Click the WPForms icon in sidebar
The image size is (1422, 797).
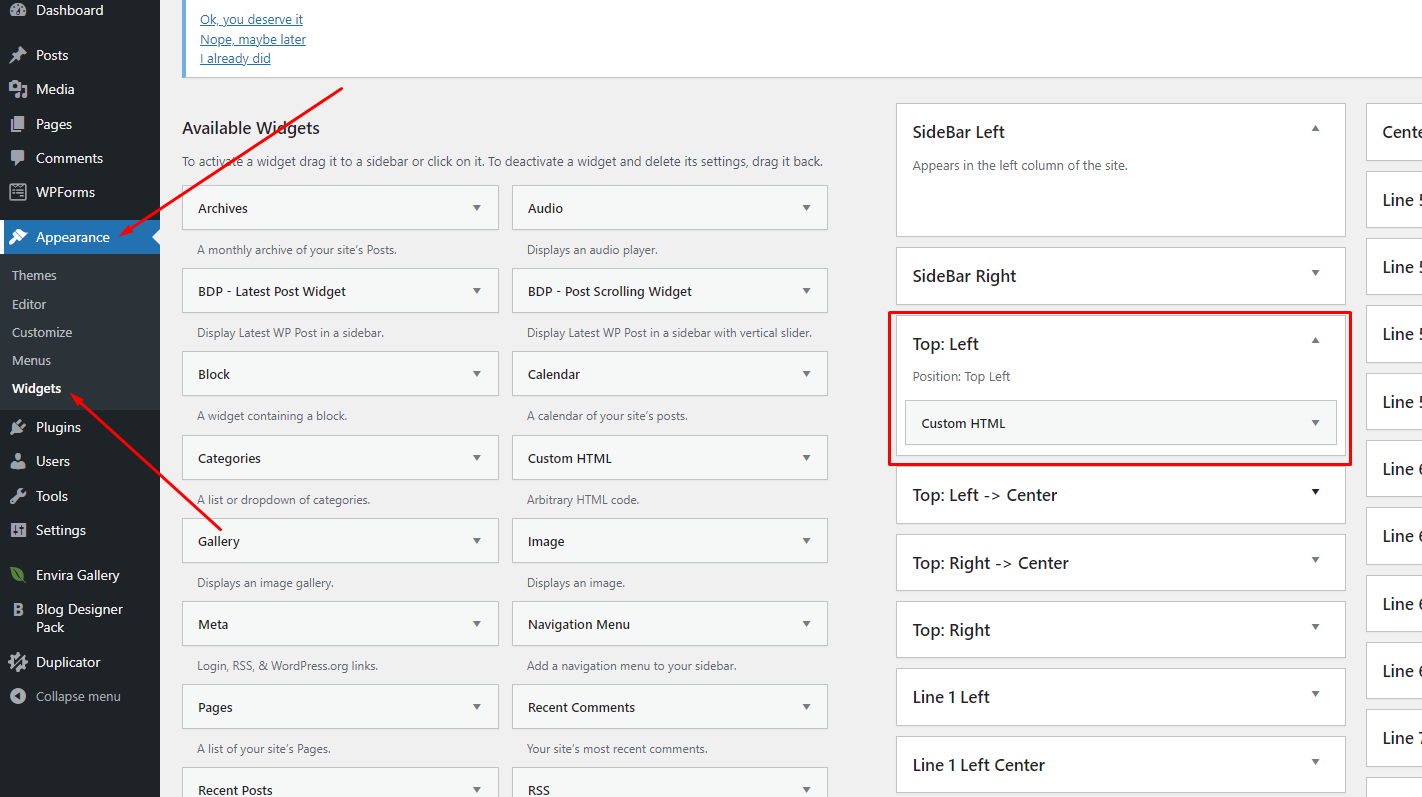(18, 192)
